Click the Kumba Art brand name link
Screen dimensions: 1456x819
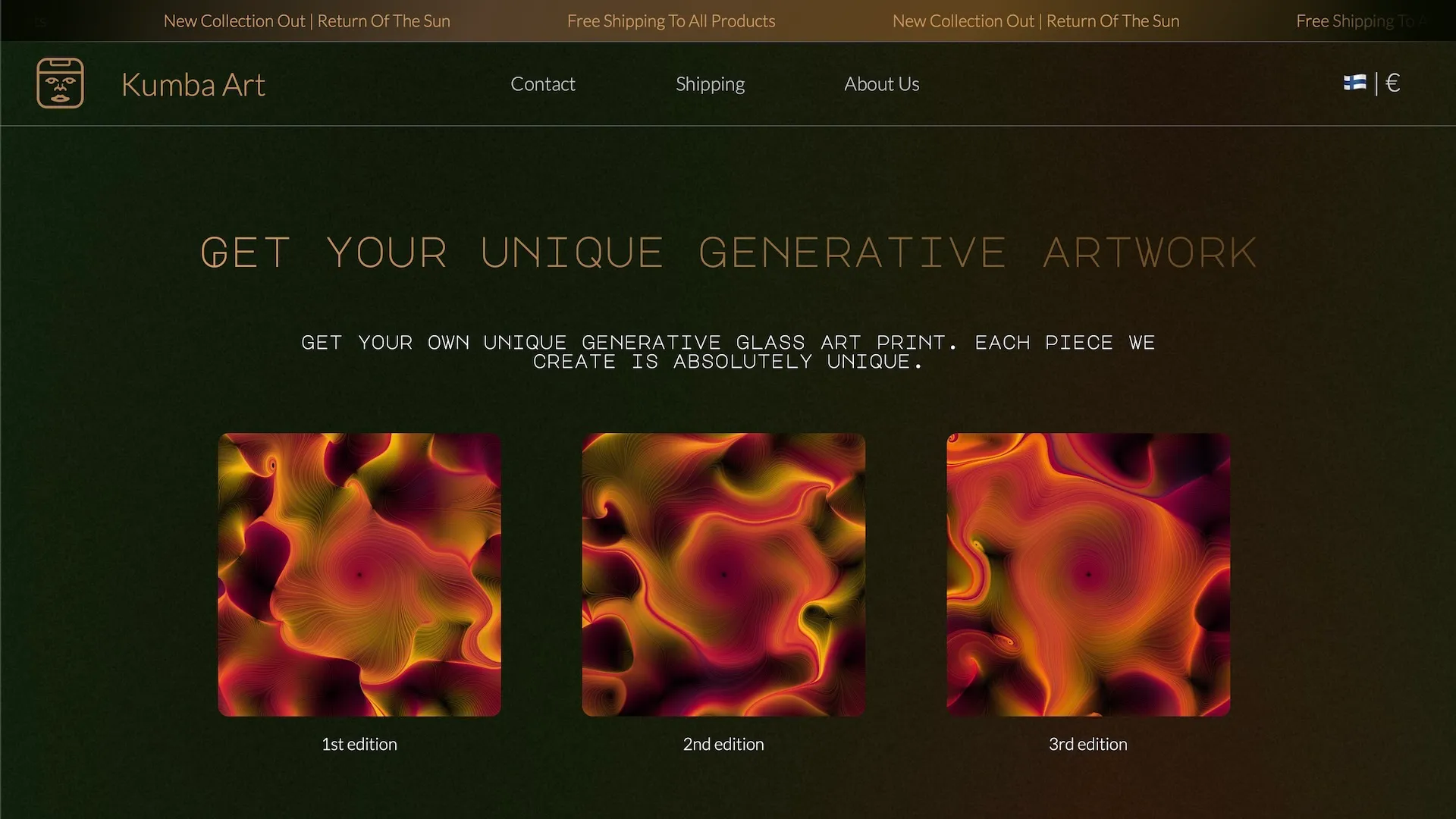pos(193,83)
